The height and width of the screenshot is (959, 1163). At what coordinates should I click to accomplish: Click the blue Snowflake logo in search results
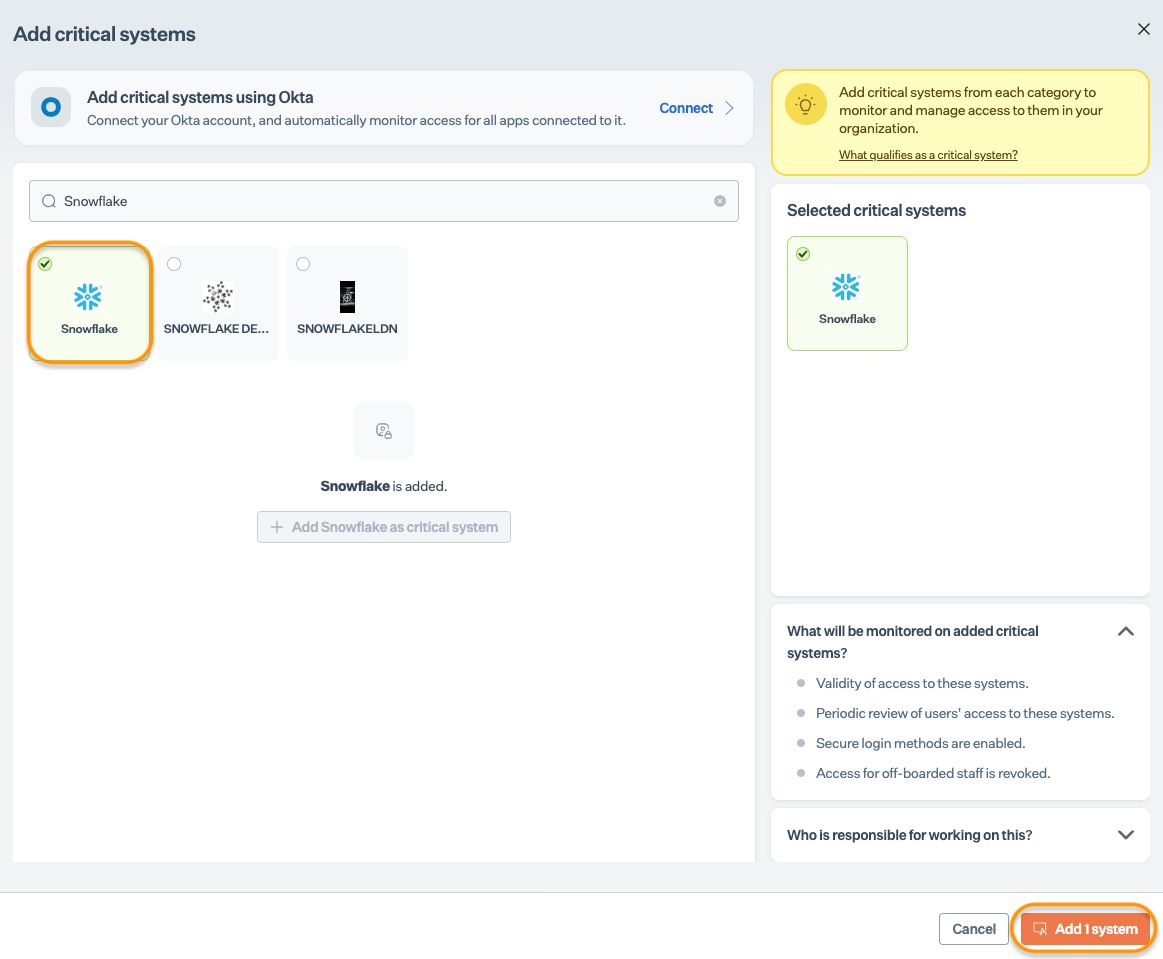tap(88, 297)
